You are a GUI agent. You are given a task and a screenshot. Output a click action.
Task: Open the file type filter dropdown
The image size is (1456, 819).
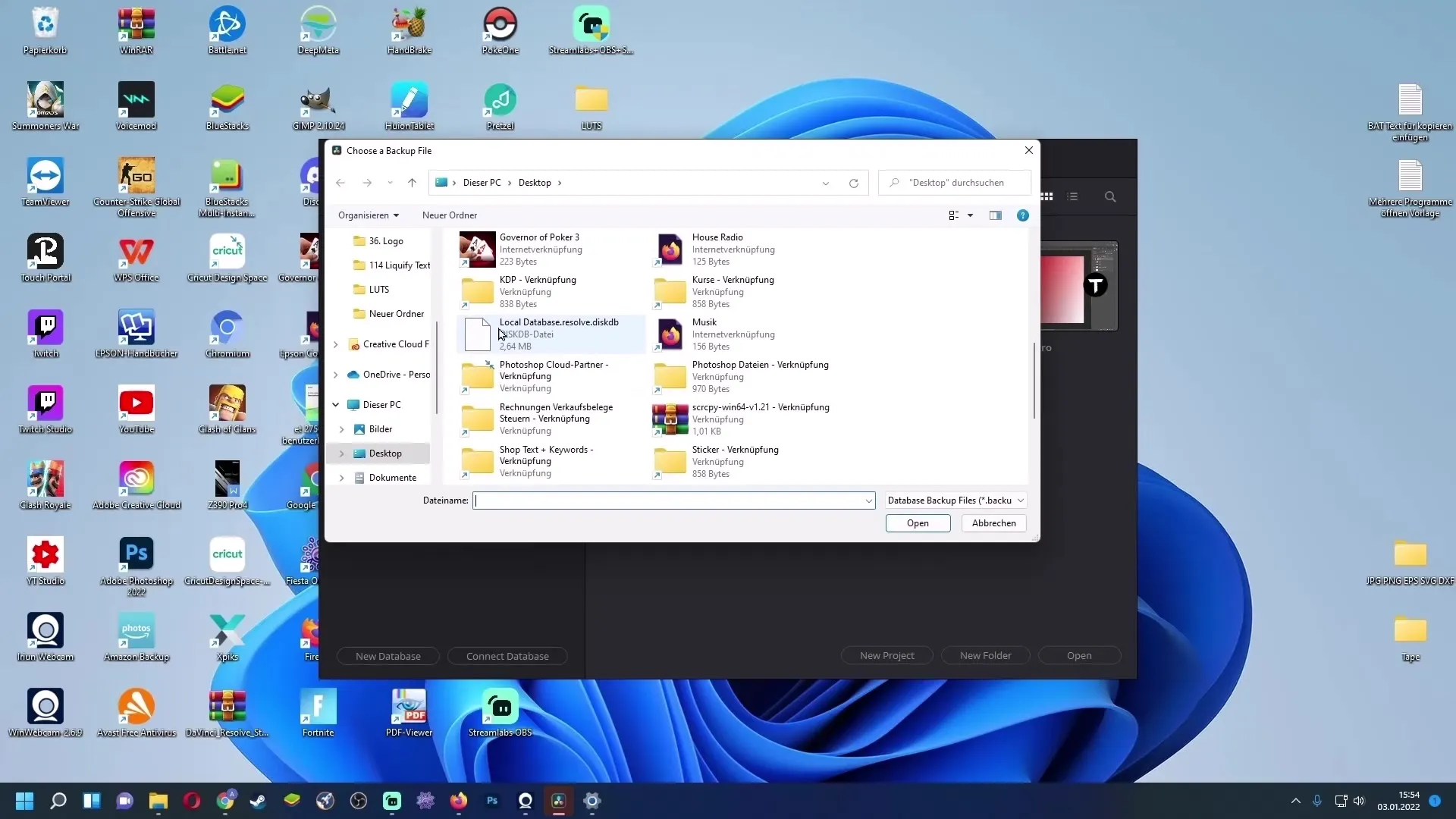(955, 500)
